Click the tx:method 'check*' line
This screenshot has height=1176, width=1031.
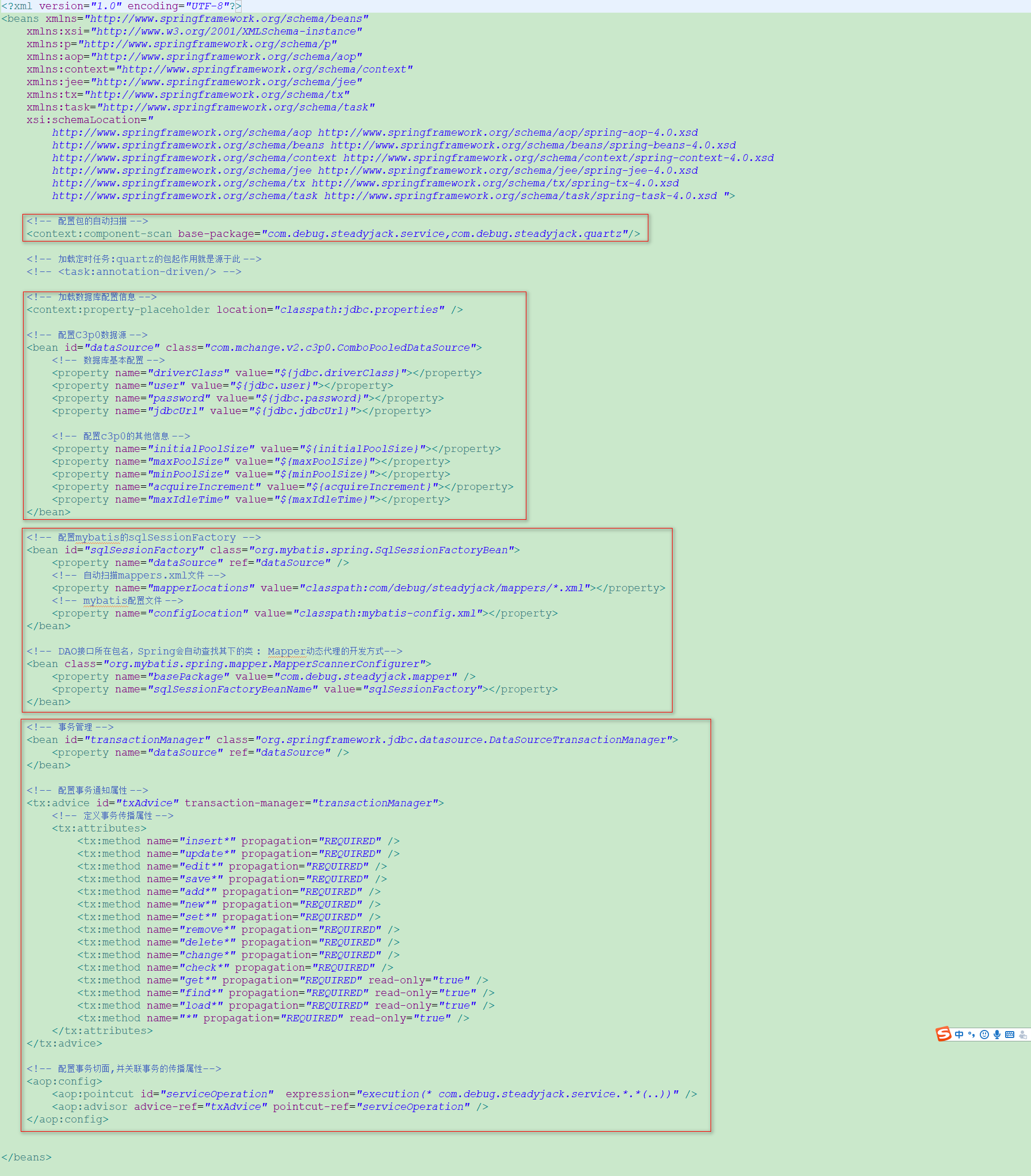(x=235, y=968)
